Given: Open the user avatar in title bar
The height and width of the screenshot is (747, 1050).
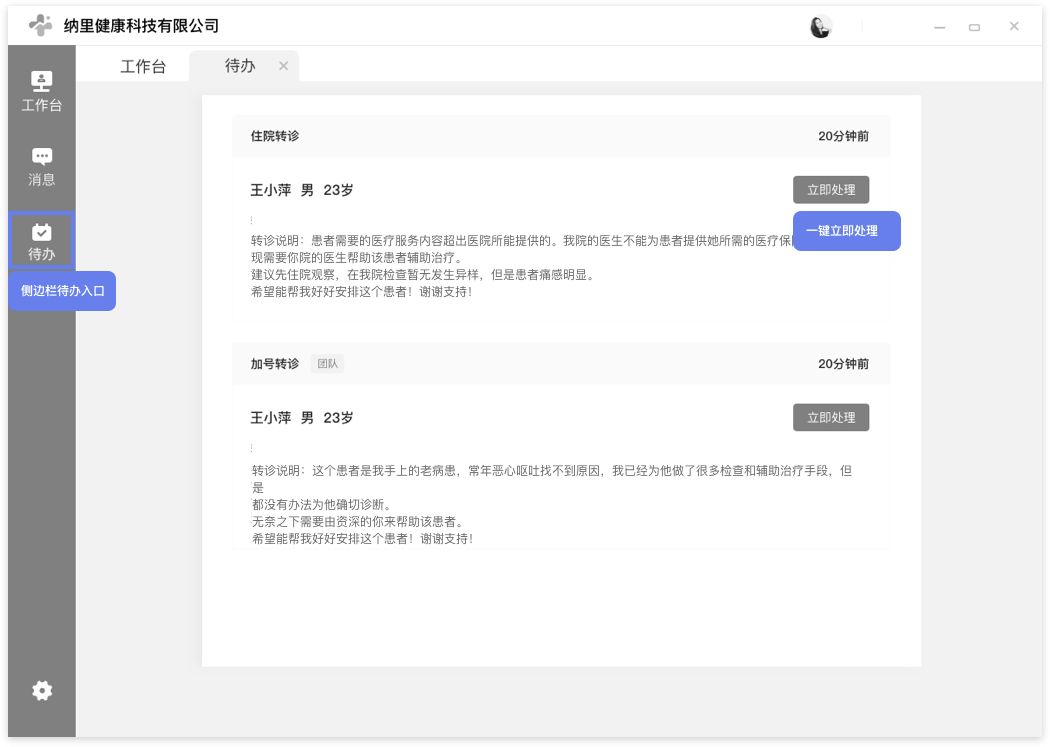Looking at the screenshot, I should (820, 27).
